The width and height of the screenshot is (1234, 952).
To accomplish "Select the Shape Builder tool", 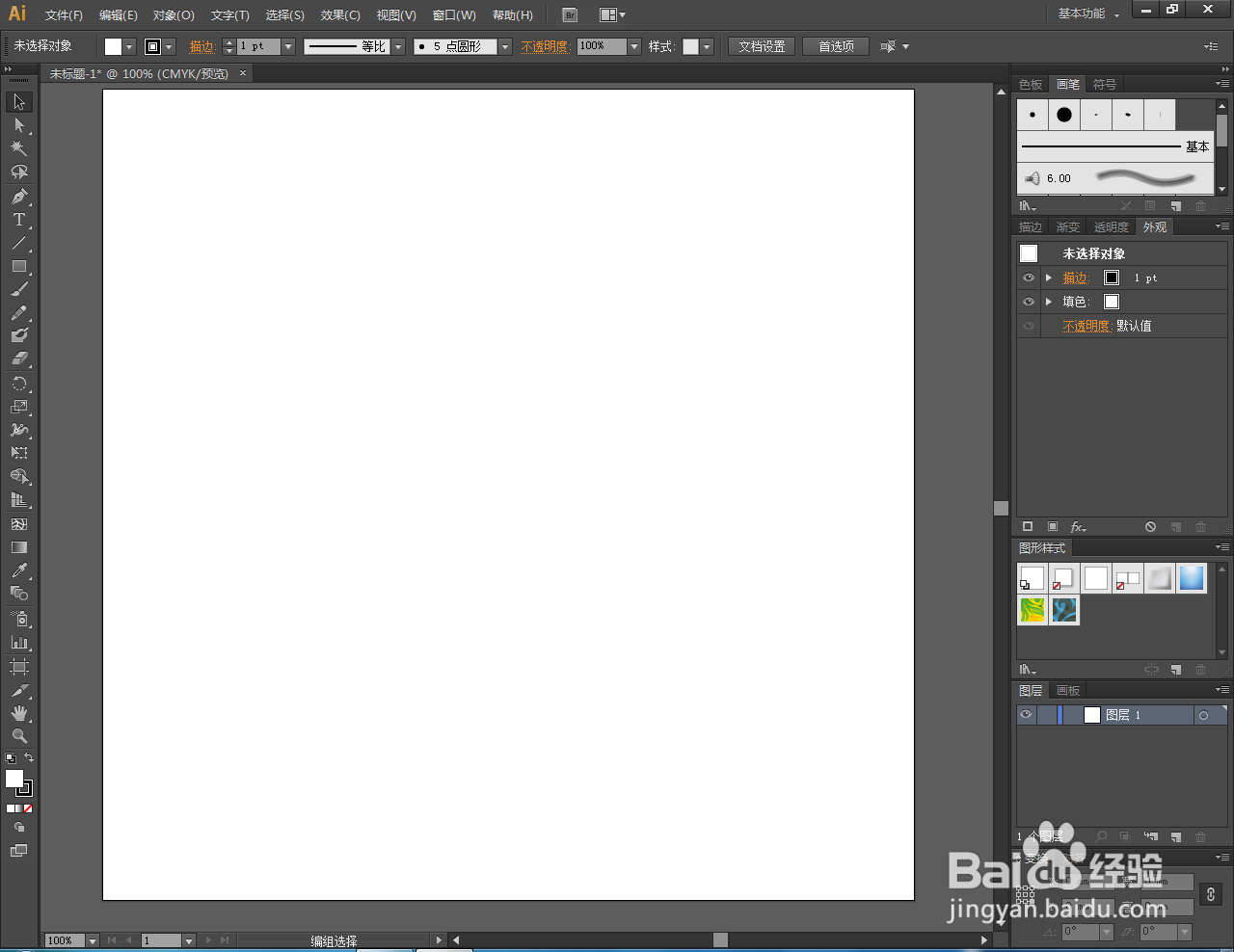I will 19,477.
